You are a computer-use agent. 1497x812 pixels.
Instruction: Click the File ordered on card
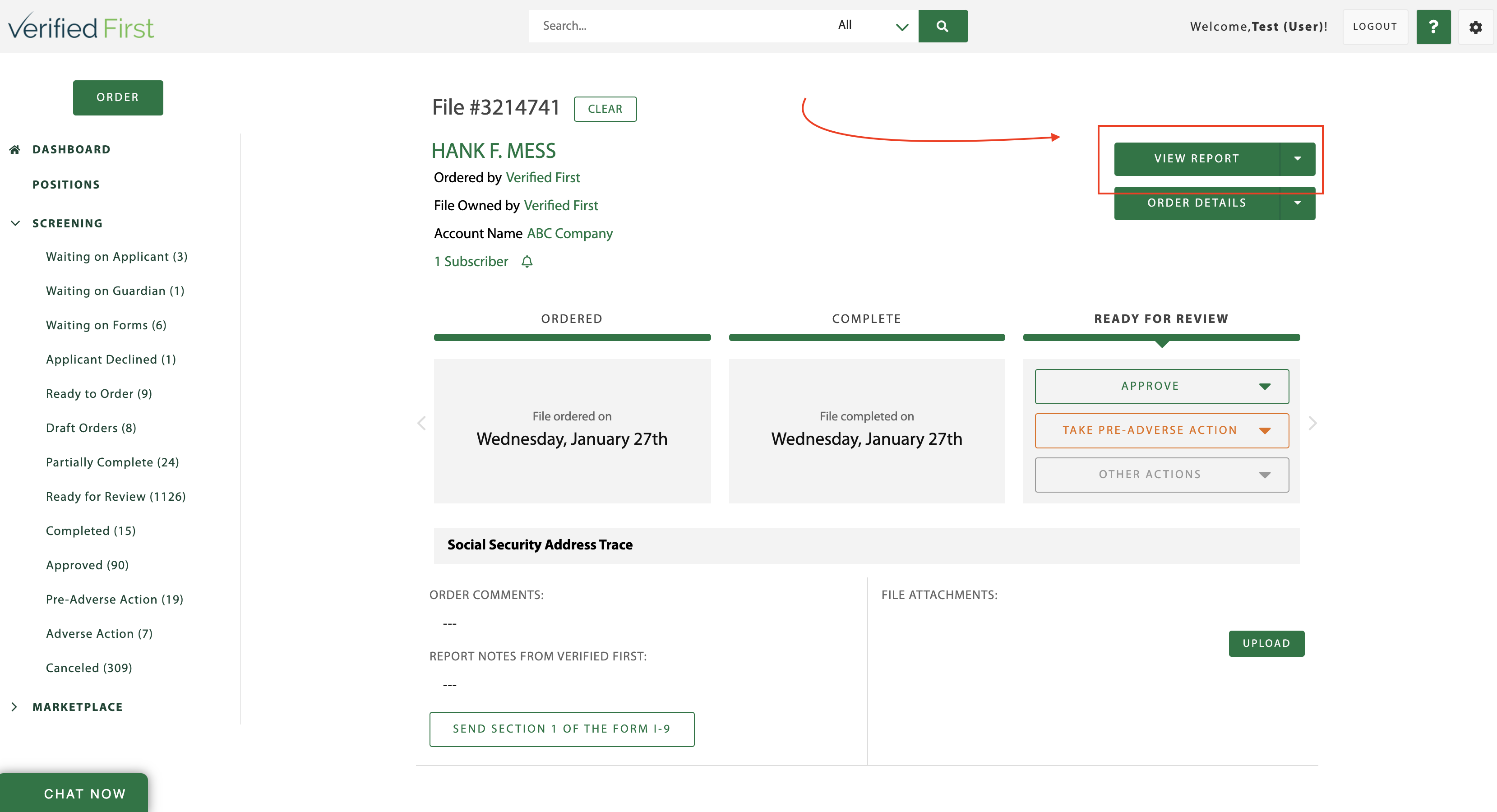[x=572, y=431]
